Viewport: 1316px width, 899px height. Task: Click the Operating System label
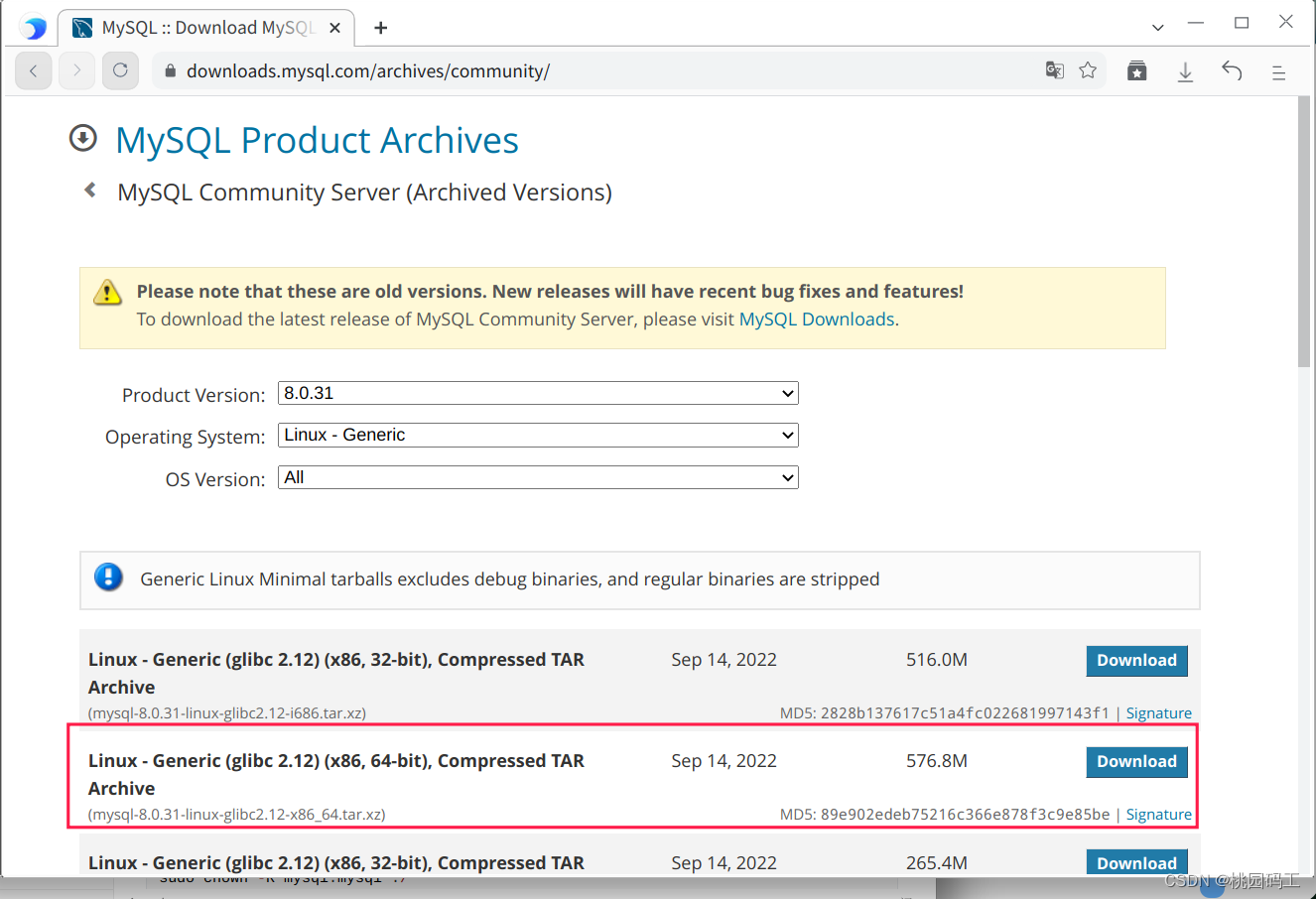tap(186, 437)
